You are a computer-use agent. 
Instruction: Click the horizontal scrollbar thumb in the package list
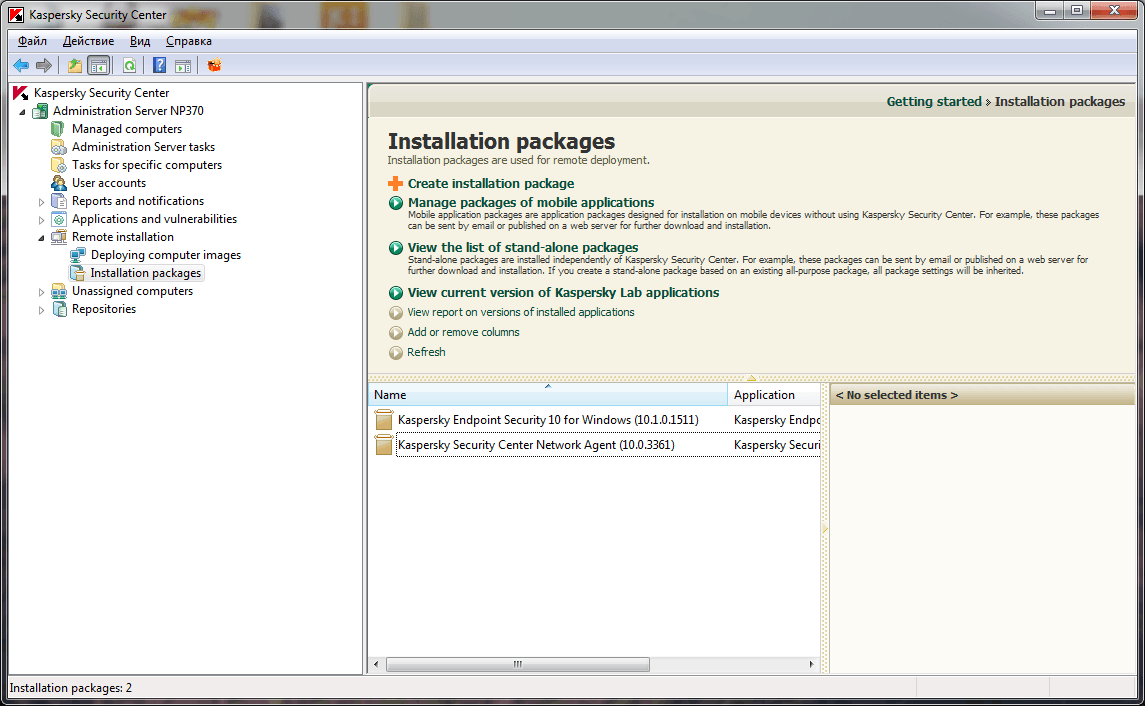click(518, 664)
